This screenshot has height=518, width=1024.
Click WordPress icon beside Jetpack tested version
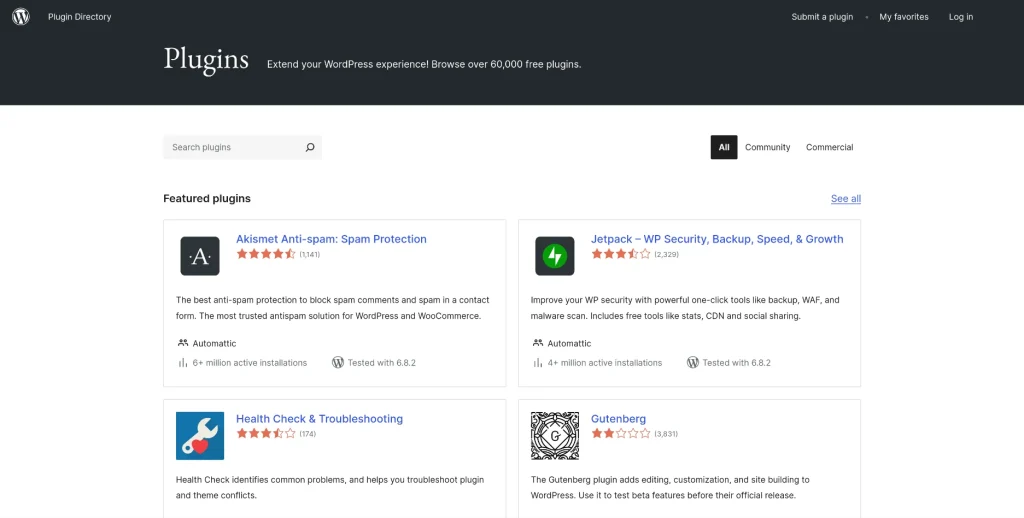point(693,363)
